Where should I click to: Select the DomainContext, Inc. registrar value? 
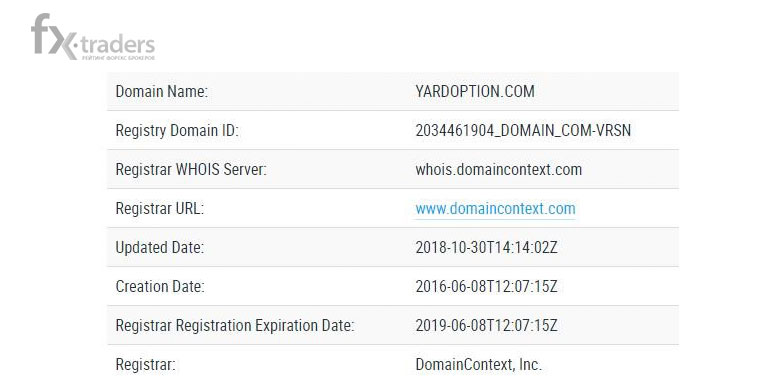tap(479, 365)
